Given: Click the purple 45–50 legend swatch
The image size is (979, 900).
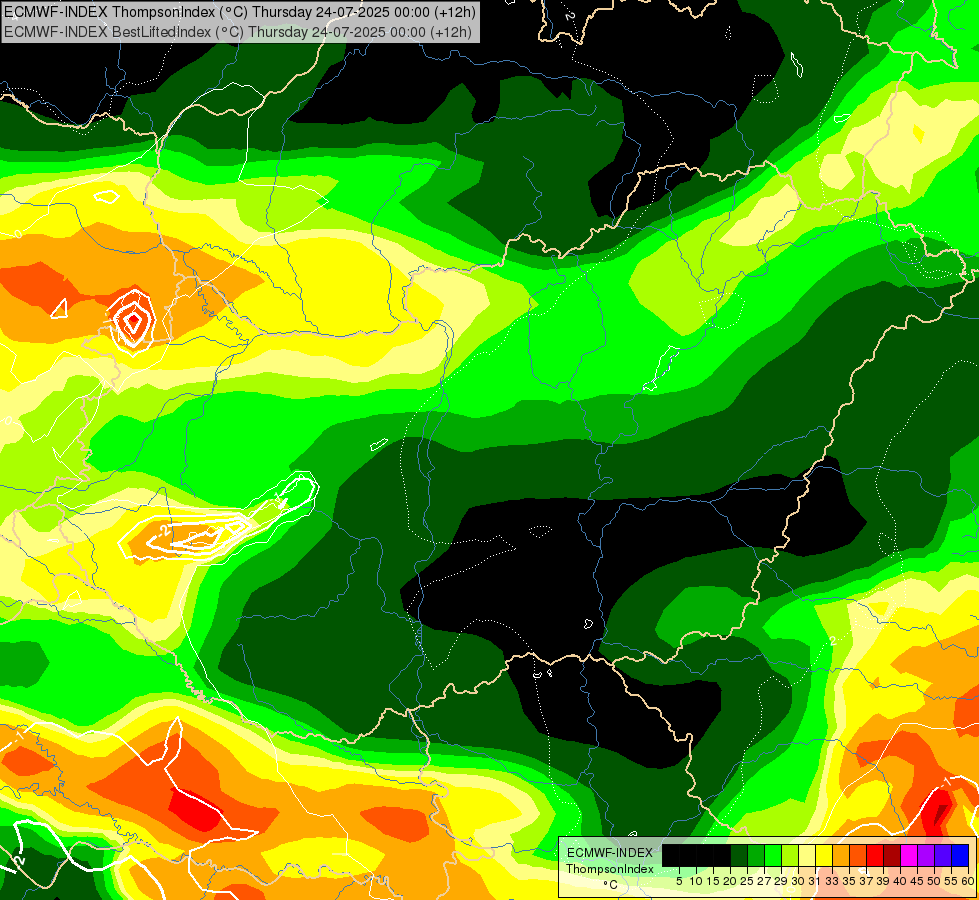Looking at the screenshot, I should tap(926, 856).
